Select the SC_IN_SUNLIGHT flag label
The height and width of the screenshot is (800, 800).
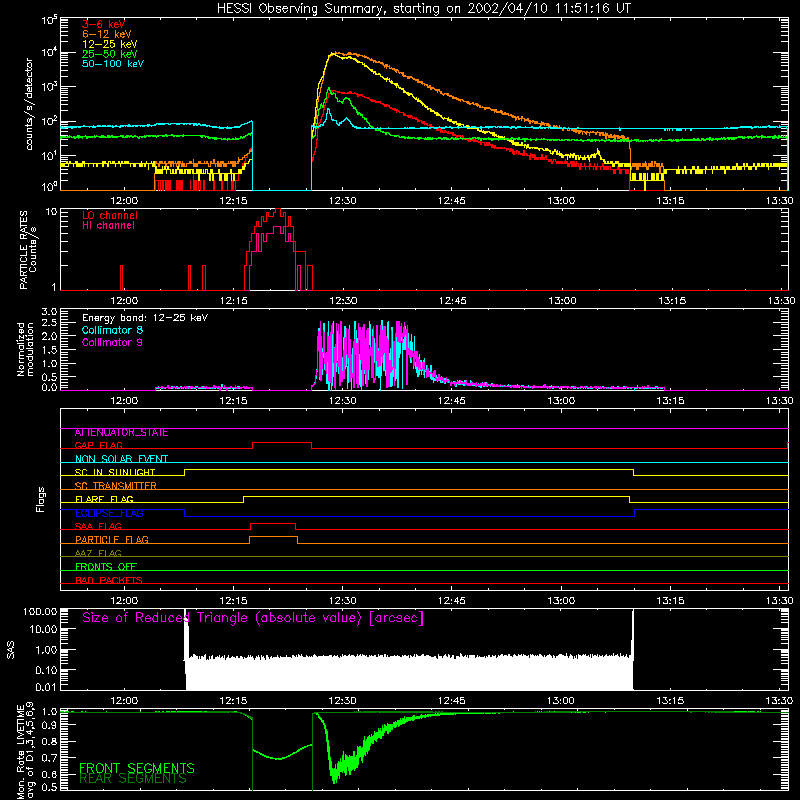coord(115,472)
